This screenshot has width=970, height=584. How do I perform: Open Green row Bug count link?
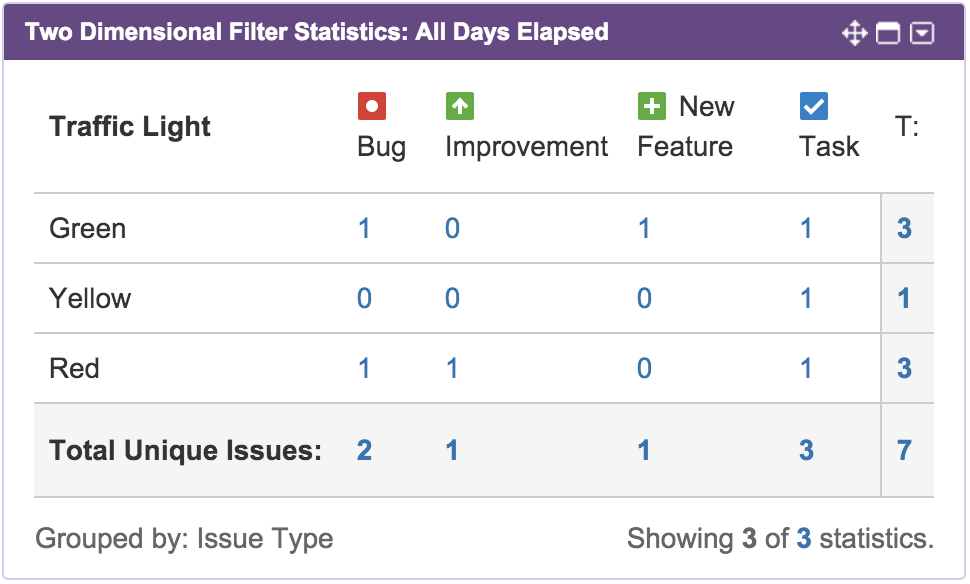pyautogui.click(x=364, y=229)
